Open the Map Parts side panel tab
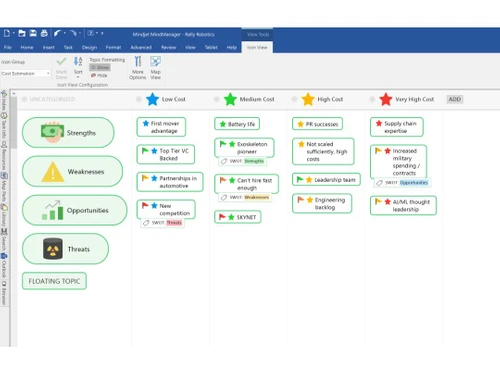Screen dimensions: 500x375 [x=4, y=187]
